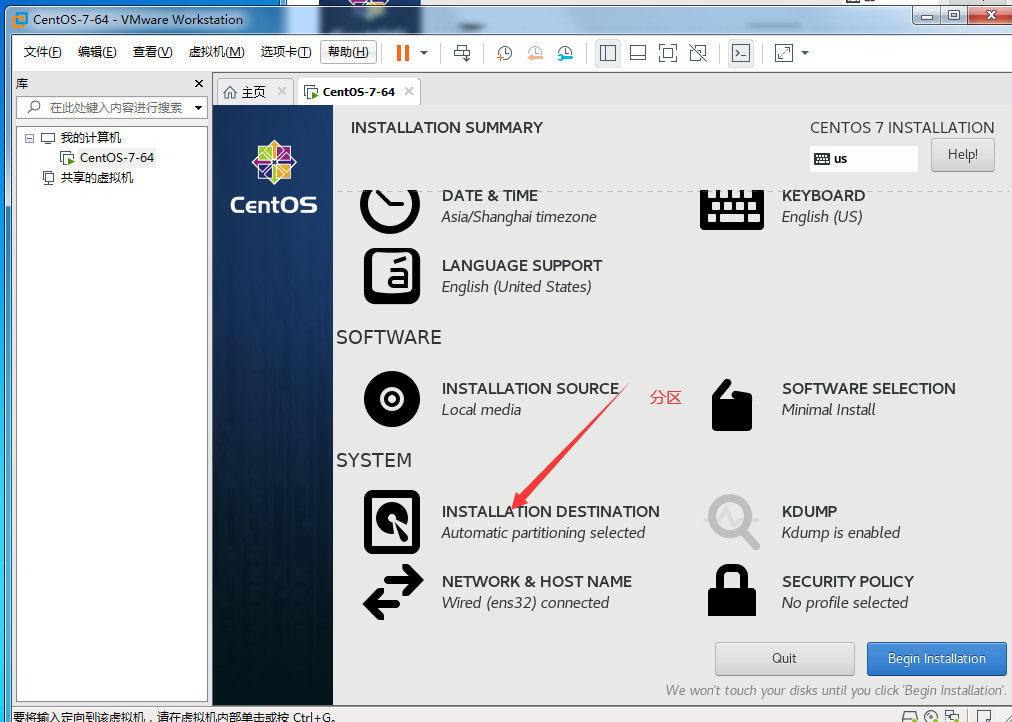1012x722 pixels.
Task: Open INSTALLATION DESTINATION label
Action: coord(551,512)
